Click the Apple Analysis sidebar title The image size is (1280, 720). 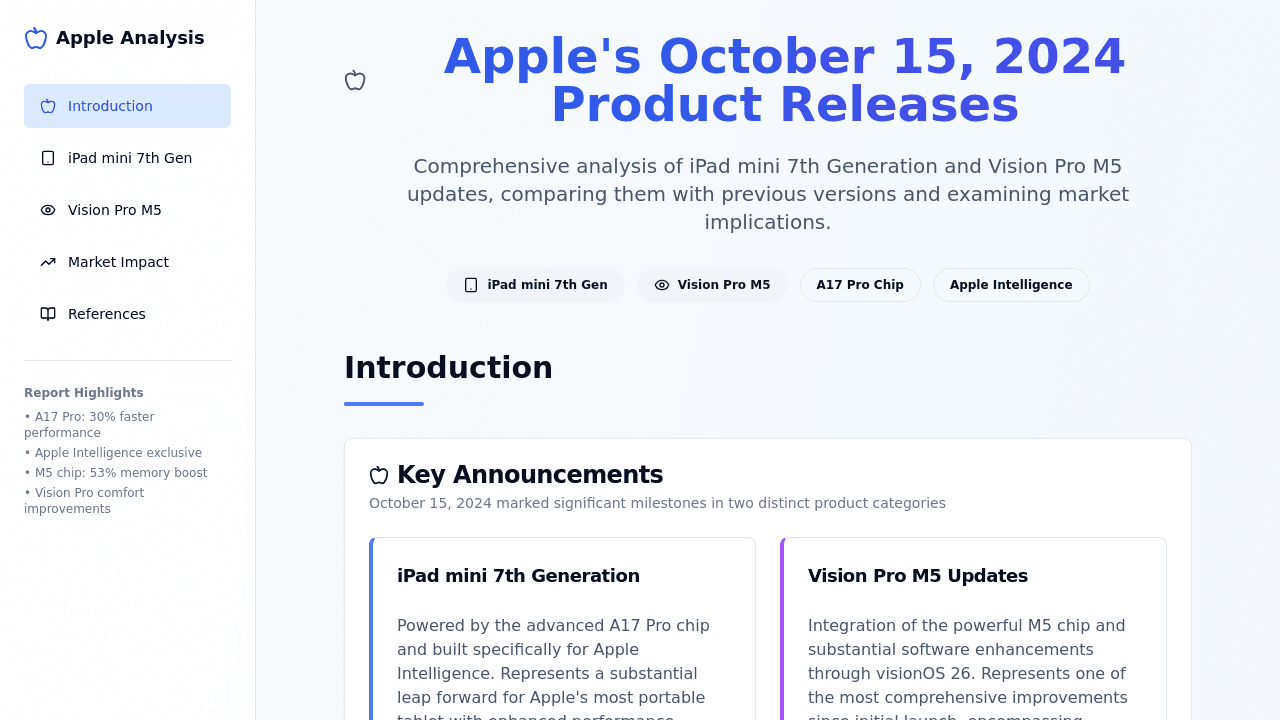130,38
